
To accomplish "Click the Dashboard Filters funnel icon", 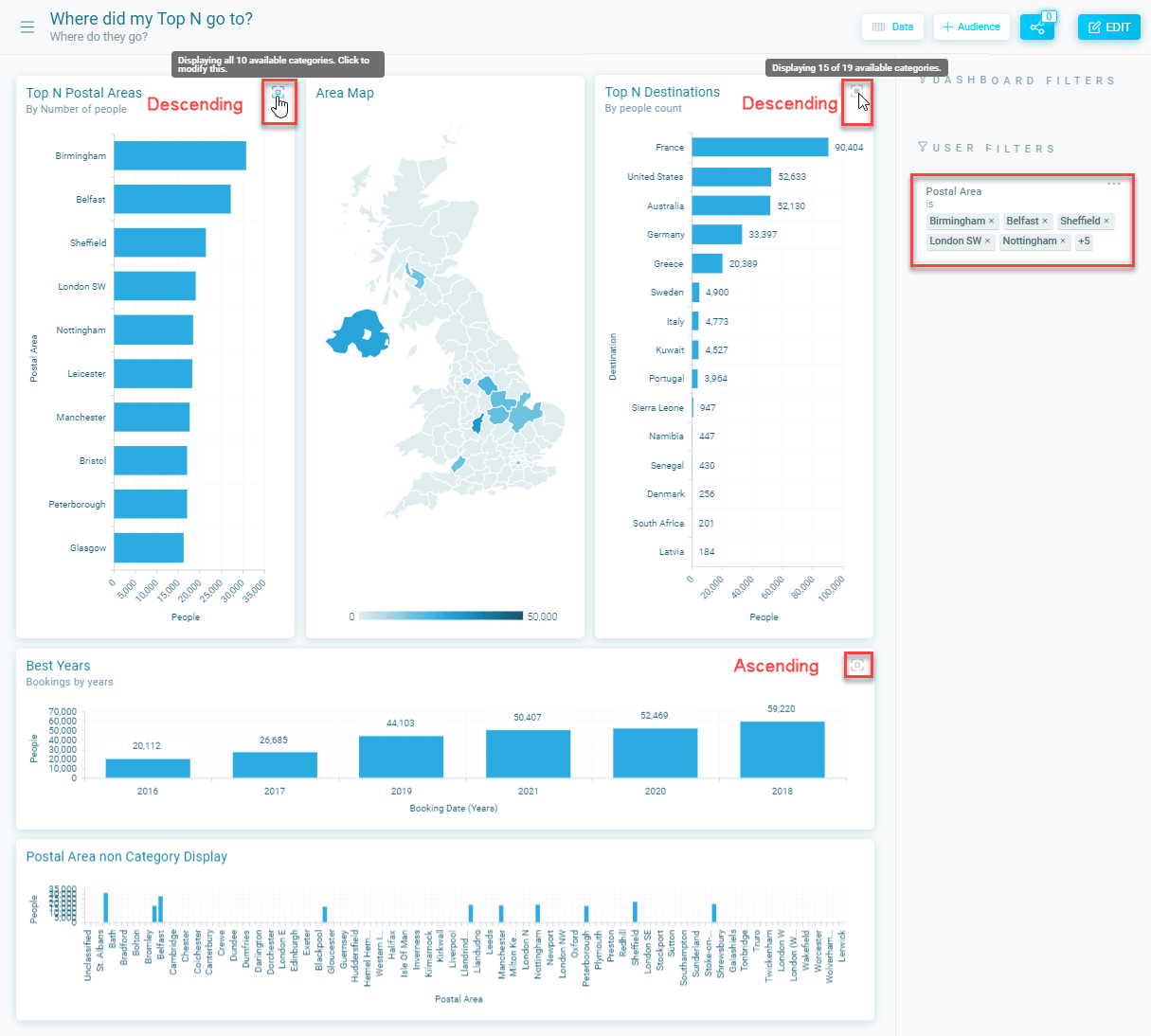I will pos(924,80).
